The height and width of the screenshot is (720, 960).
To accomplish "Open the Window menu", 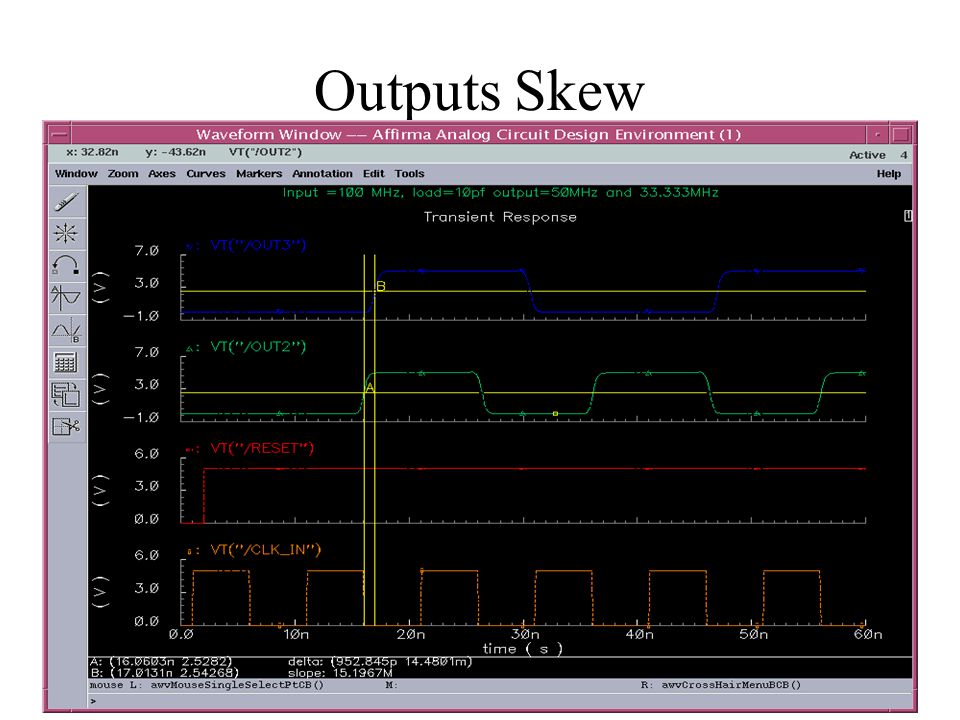I will 76,174.
